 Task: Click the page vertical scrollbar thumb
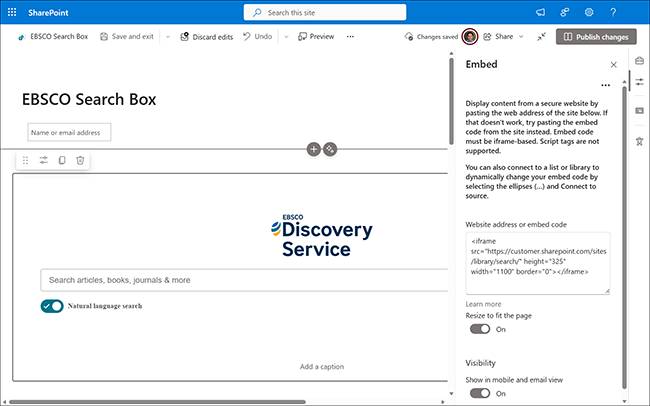(451, 101)
